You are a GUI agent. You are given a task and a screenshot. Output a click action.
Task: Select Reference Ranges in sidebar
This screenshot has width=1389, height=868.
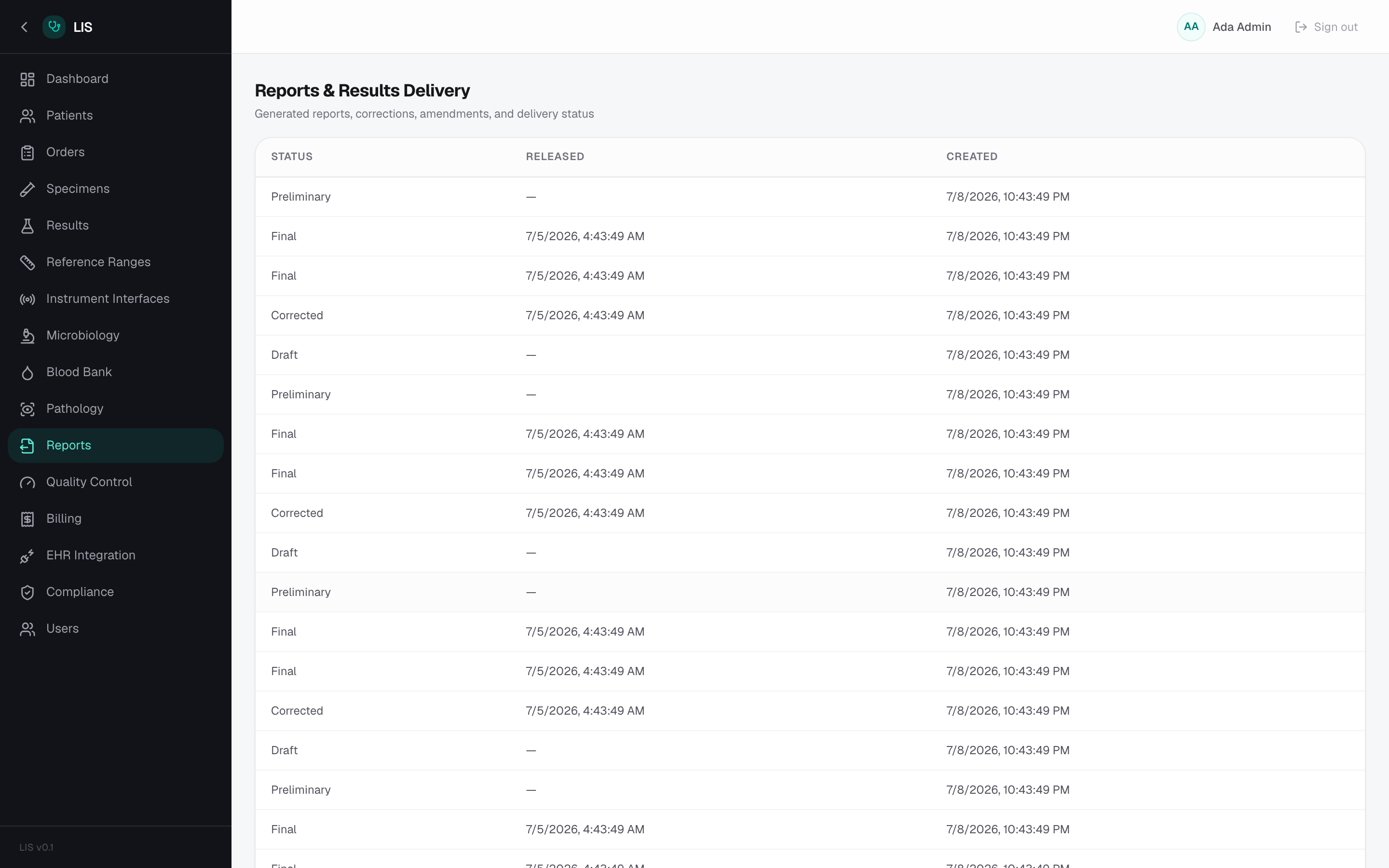point(115,262)
